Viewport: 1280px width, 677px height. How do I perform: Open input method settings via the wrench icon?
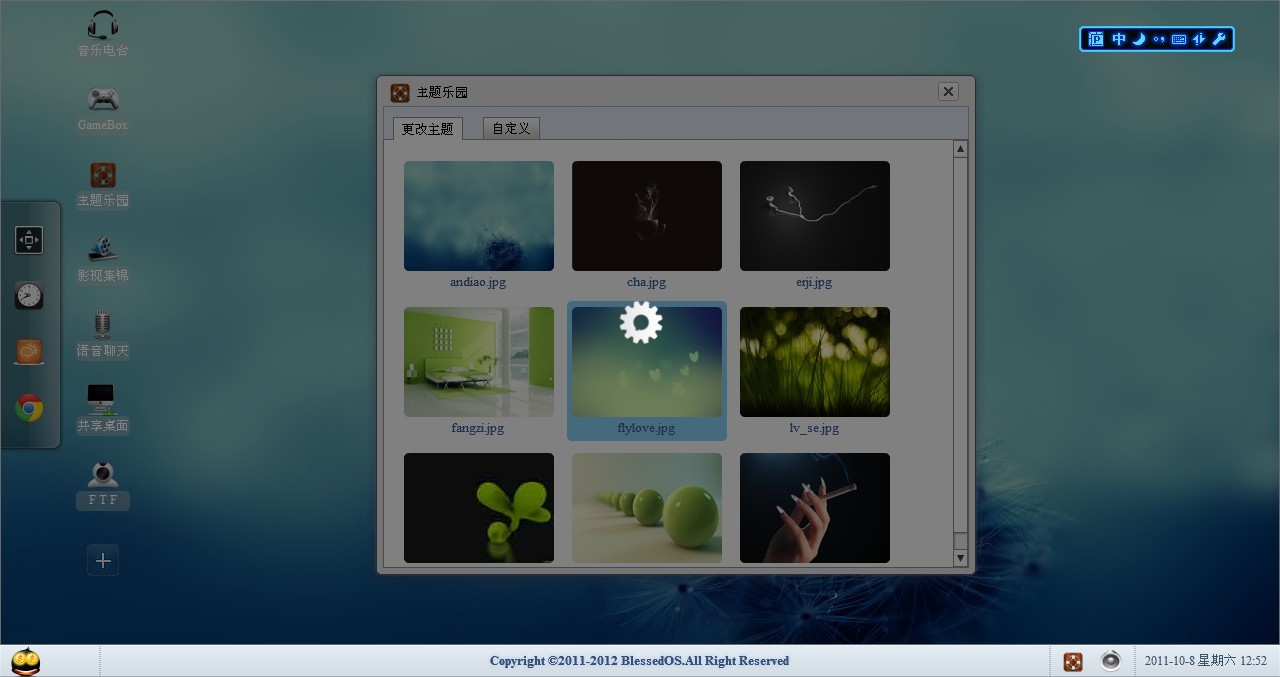pyautogui.click(x=1220, y=39)
